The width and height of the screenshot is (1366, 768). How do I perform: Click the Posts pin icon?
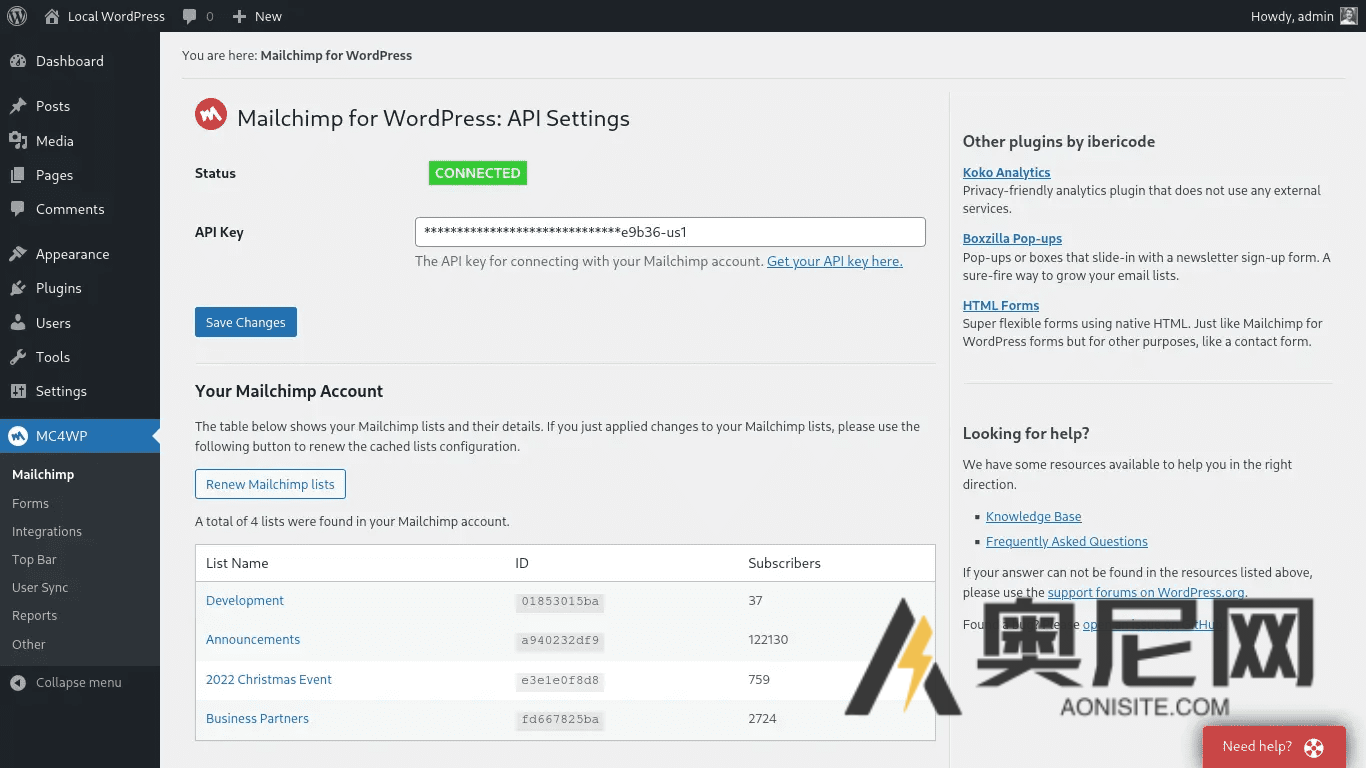[18, 106]
